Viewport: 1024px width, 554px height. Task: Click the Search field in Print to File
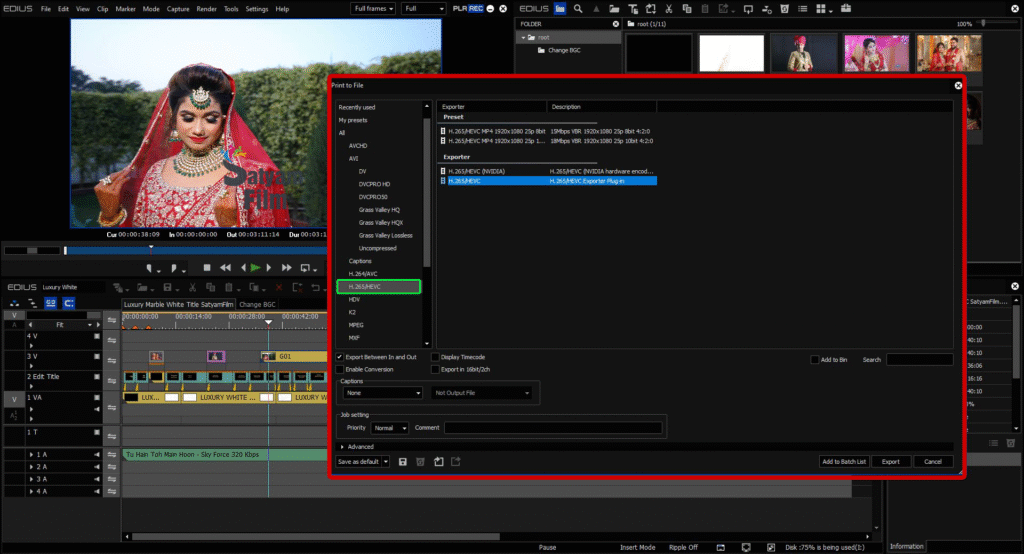click(x=920, y=360)
